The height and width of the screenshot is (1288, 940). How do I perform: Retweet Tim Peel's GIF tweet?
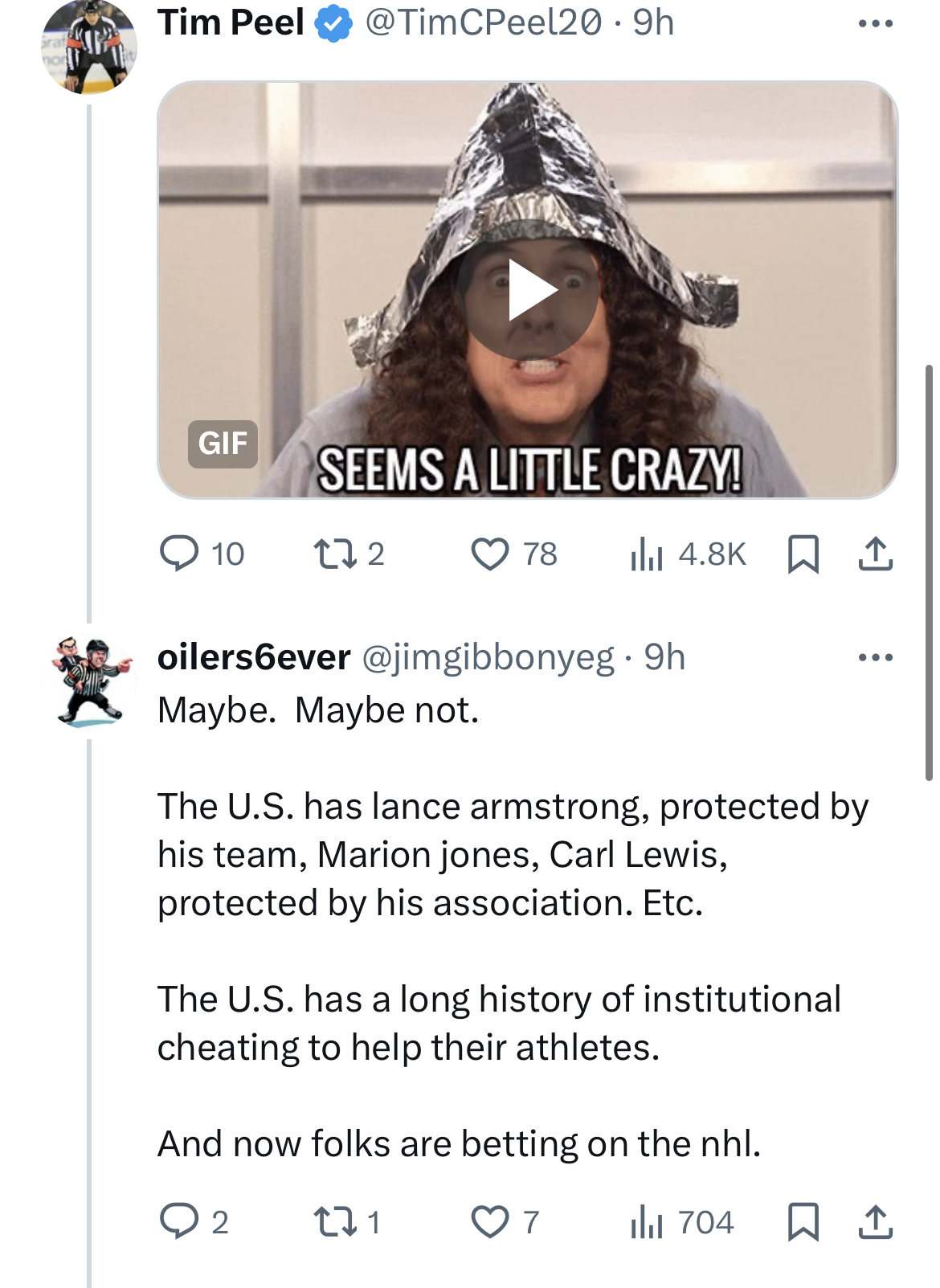[348, 554]
